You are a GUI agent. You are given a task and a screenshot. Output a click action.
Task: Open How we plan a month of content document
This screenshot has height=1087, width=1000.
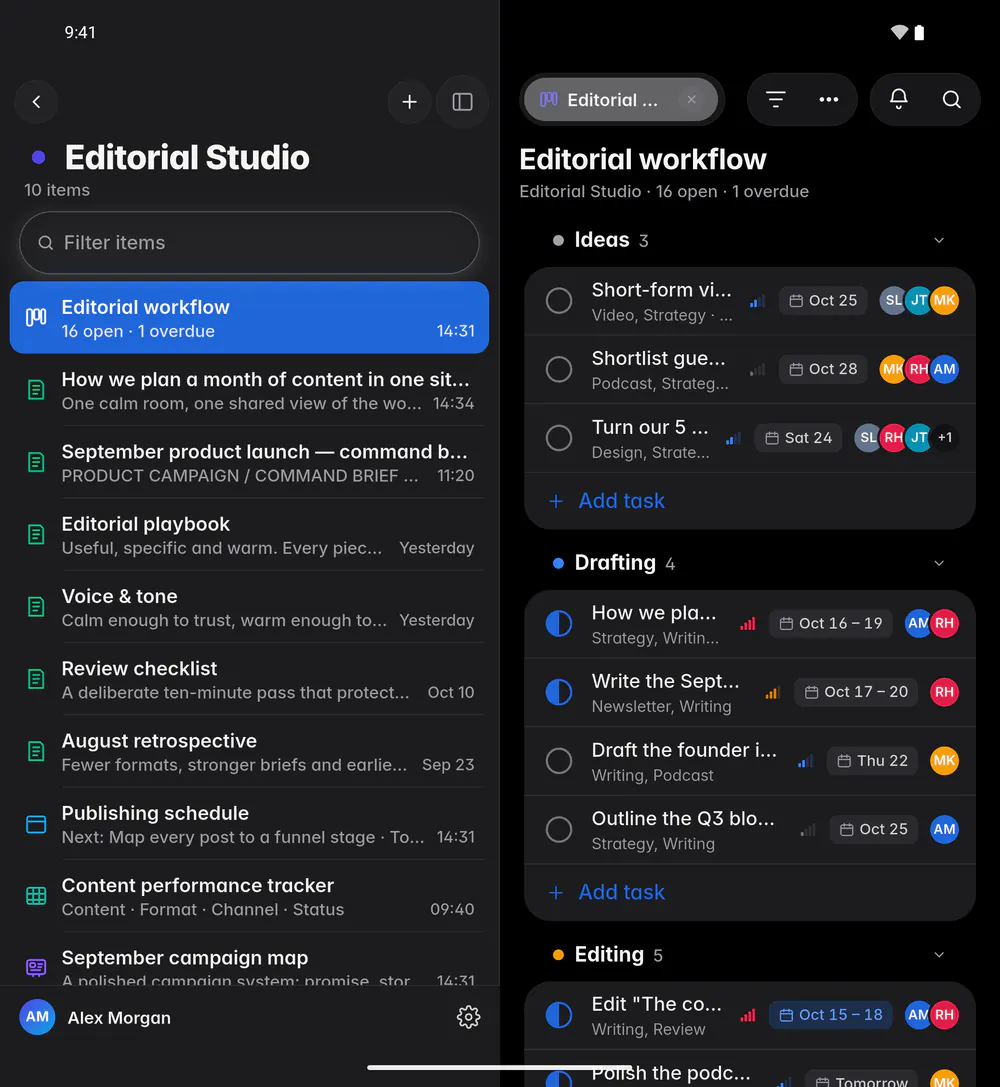pos(249,390)
